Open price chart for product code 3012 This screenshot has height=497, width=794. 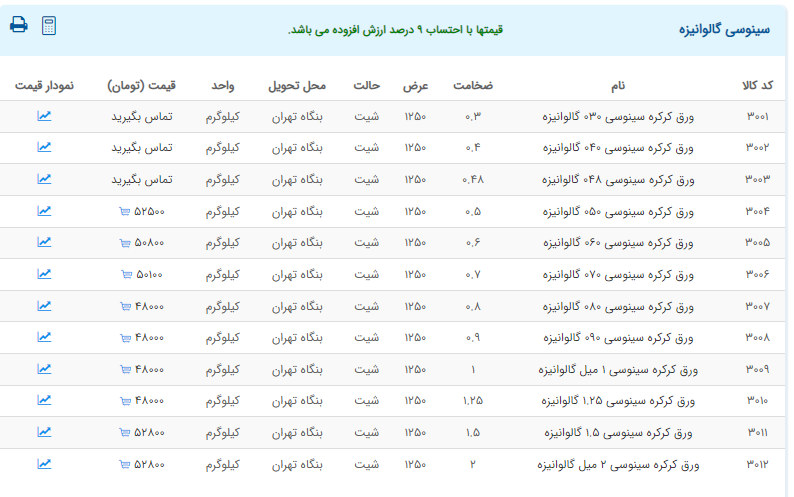tap(44, 464)
